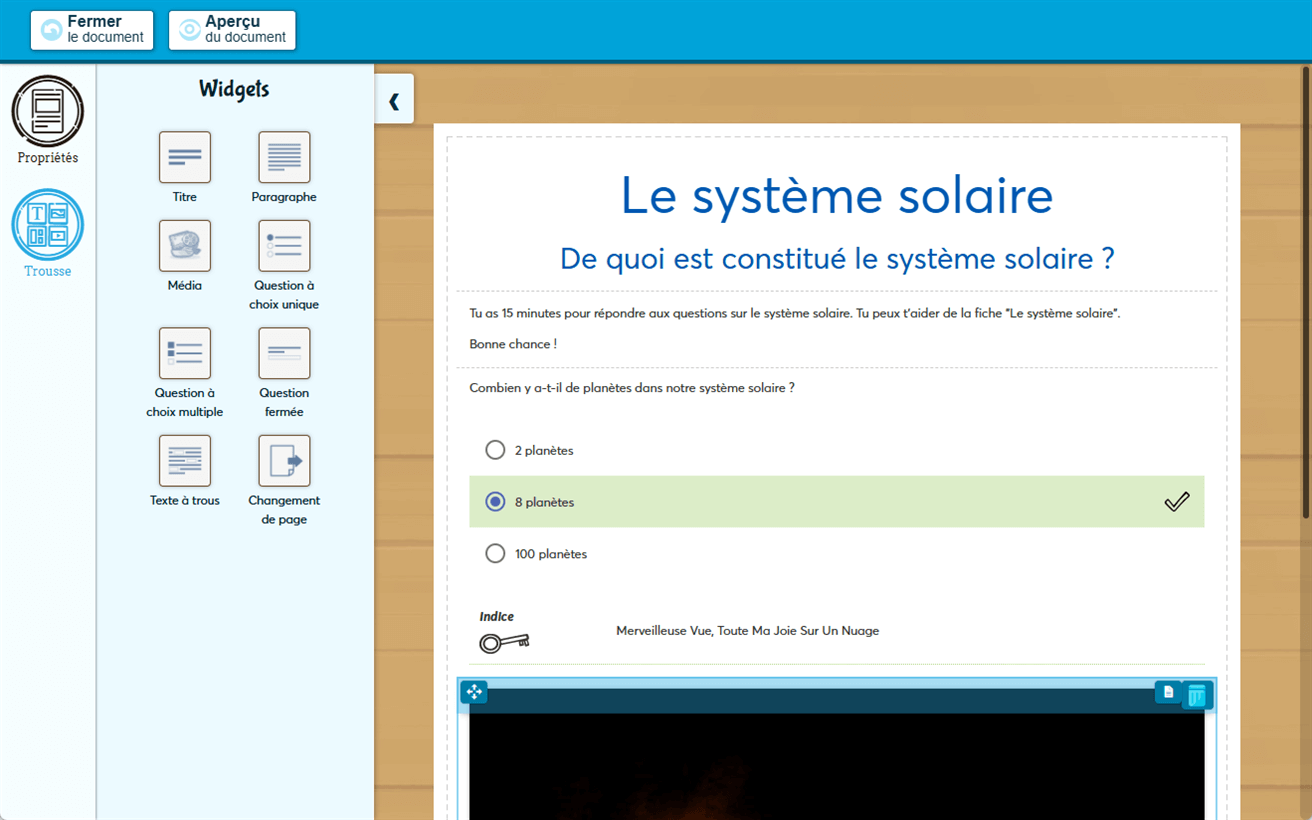1312x820 pixels.
Task: Choose the "100 planètes" answer
Action: 495,554
